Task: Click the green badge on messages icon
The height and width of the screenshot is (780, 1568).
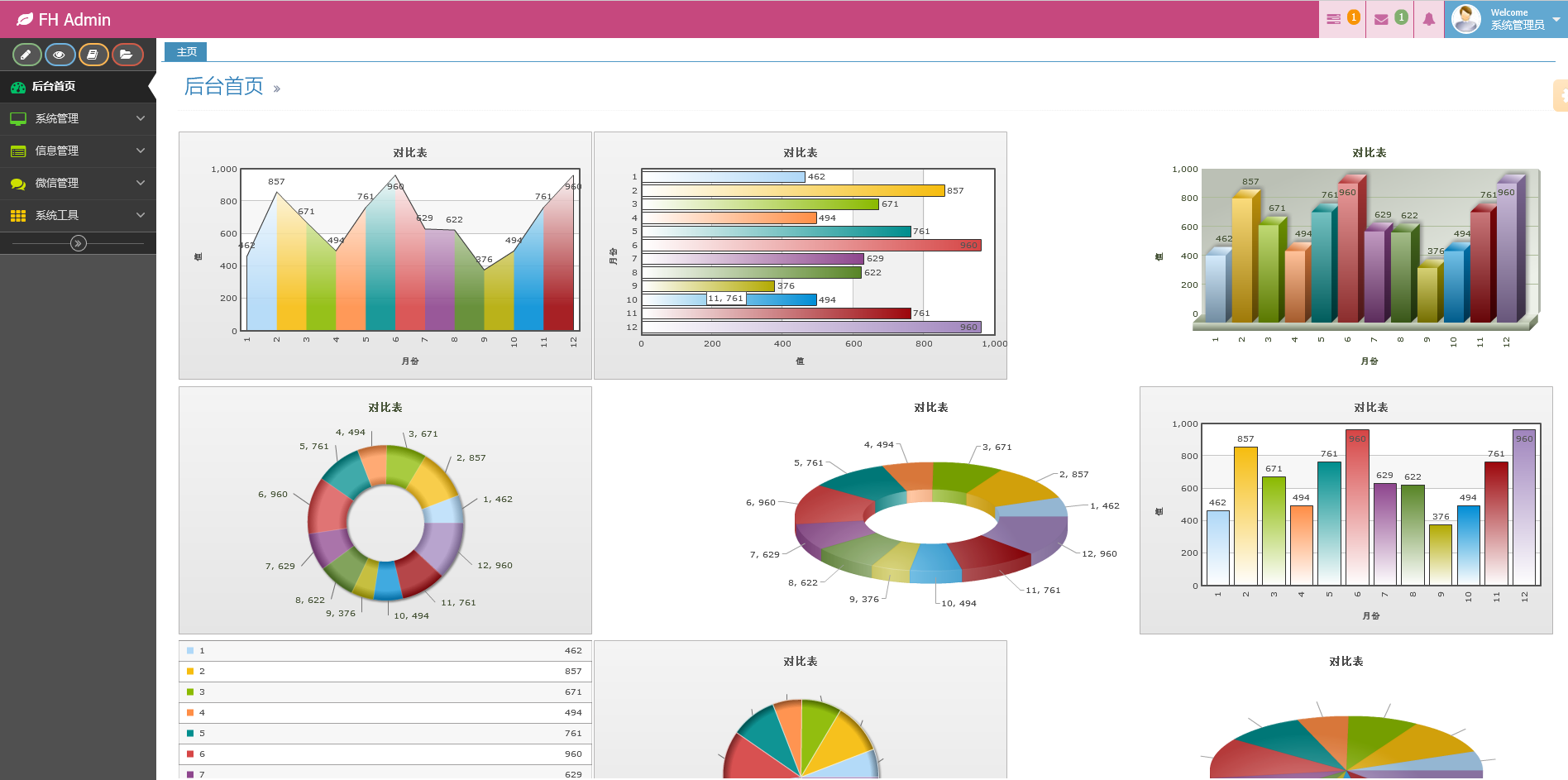Action: (1401, 17)
